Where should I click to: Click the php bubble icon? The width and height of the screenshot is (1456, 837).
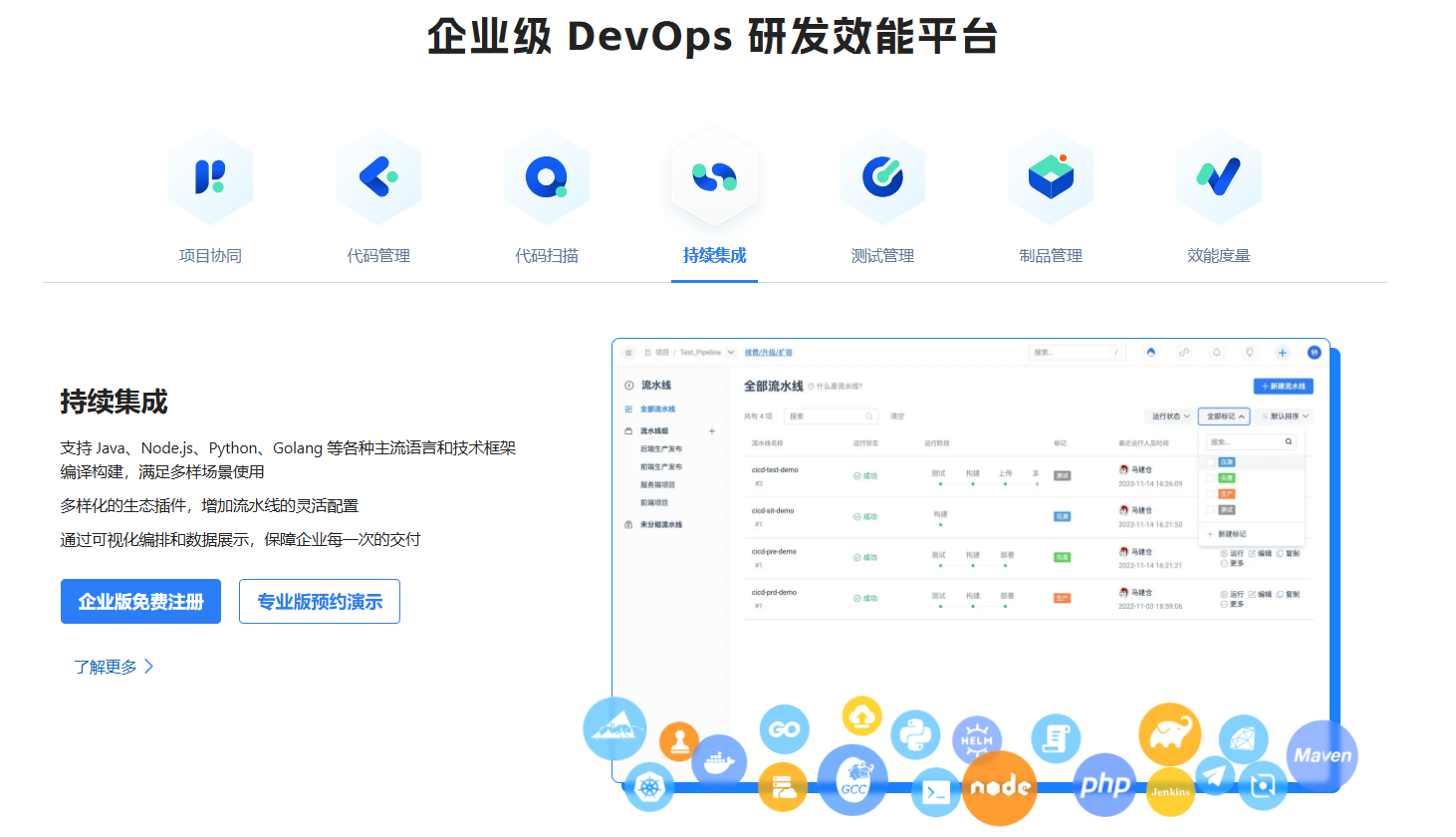[x=1105, y=785]
